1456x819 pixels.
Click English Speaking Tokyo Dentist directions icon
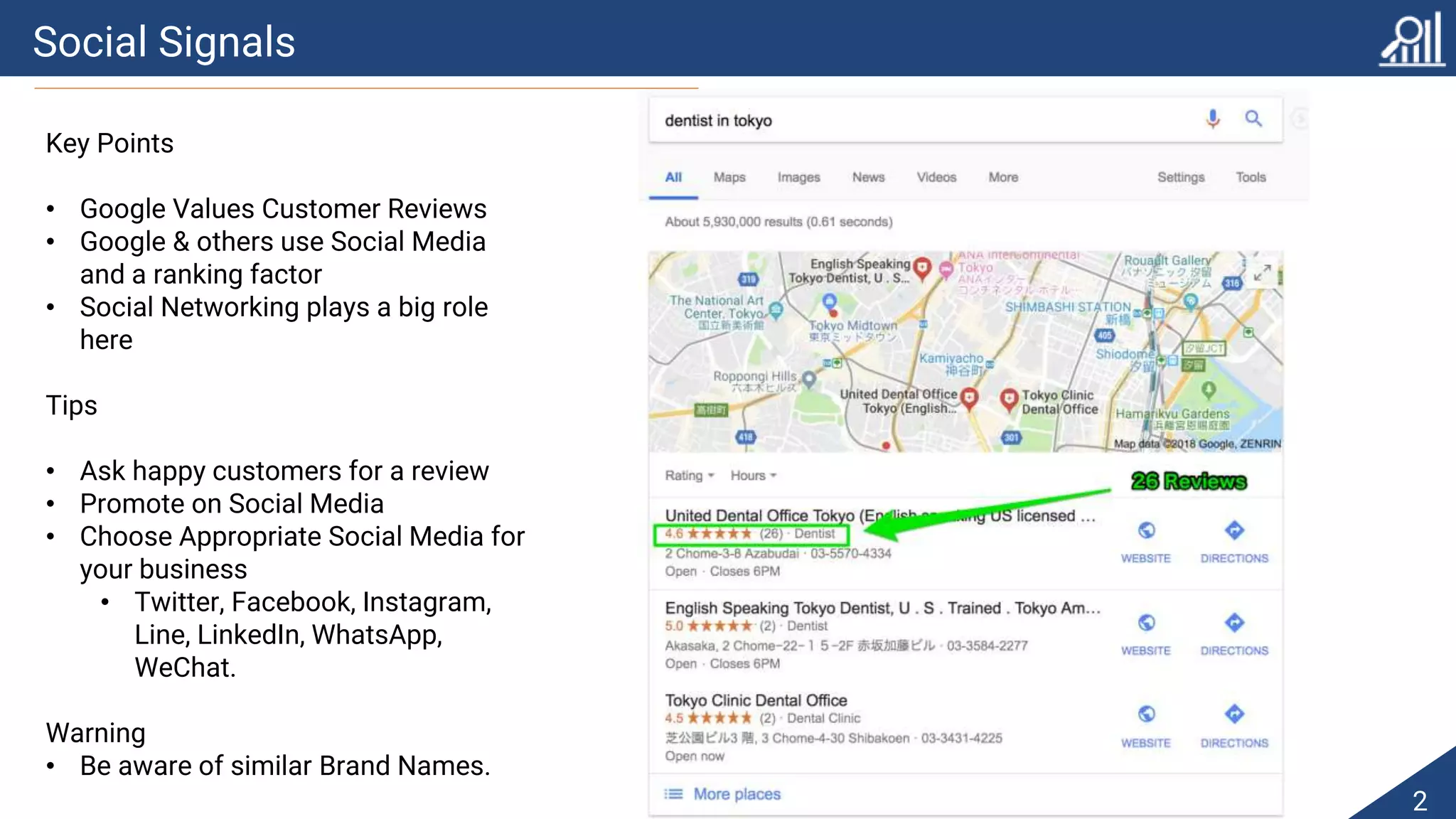pyautogui.click(x=1234, y=623)
